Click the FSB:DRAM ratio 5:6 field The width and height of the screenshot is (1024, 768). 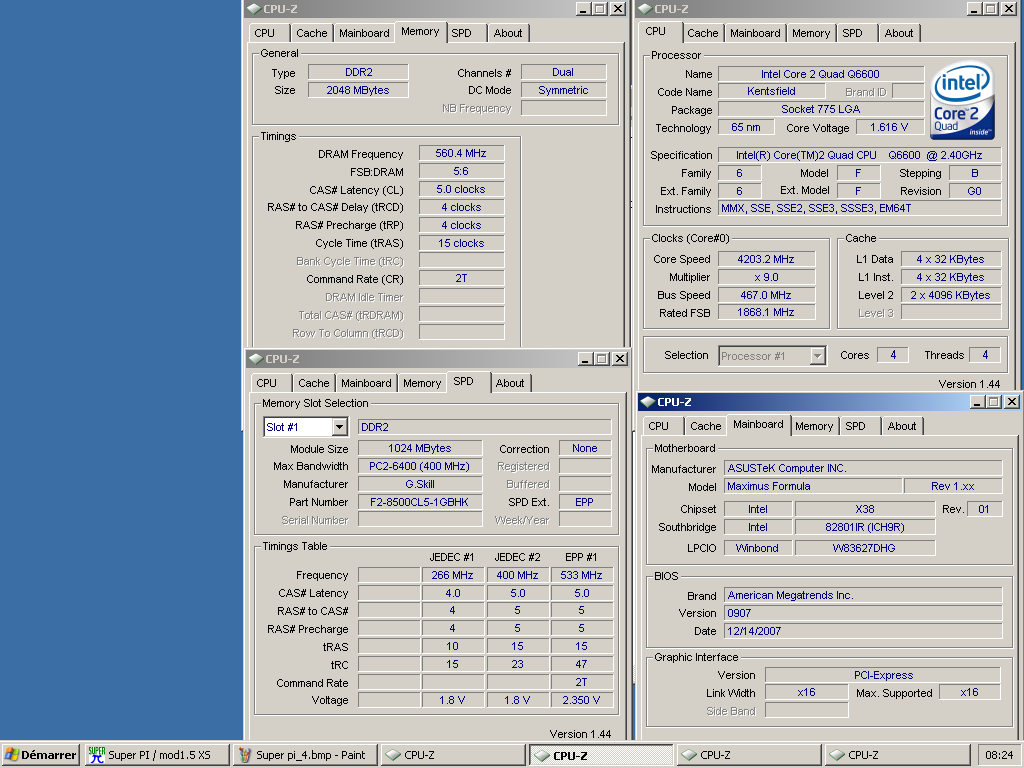click(461, 171)
